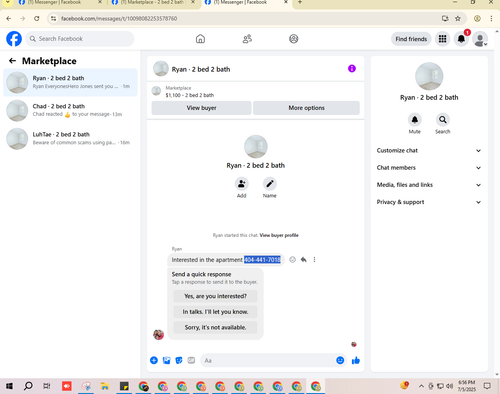The width and height of the screenshot is (500, 394).
Task: Search in conversation with magnifier icon
Action: [x=443, y=120]
